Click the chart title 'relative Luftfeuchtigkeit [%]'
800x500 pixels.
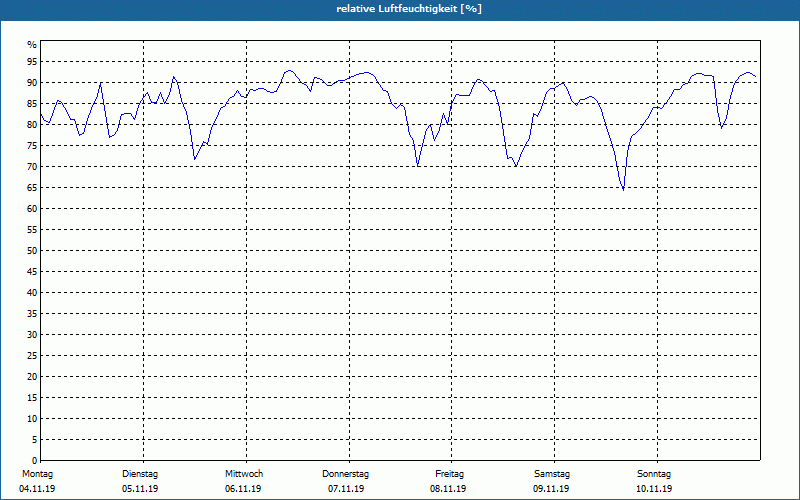pos(409,9)
